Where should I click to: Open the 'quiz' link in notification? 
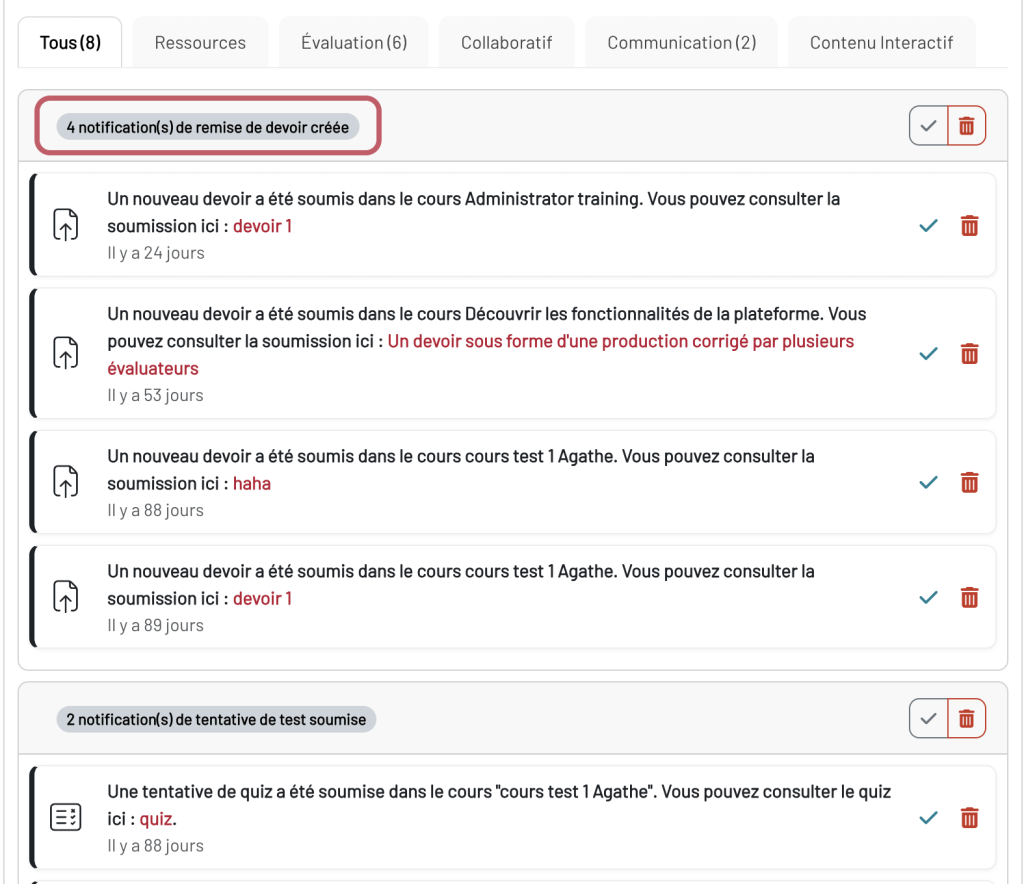pos(156,819)
